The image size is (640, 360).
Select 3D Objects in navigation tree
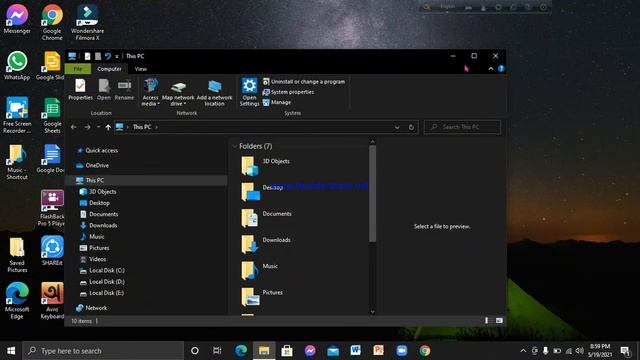(x=102, y=191)
